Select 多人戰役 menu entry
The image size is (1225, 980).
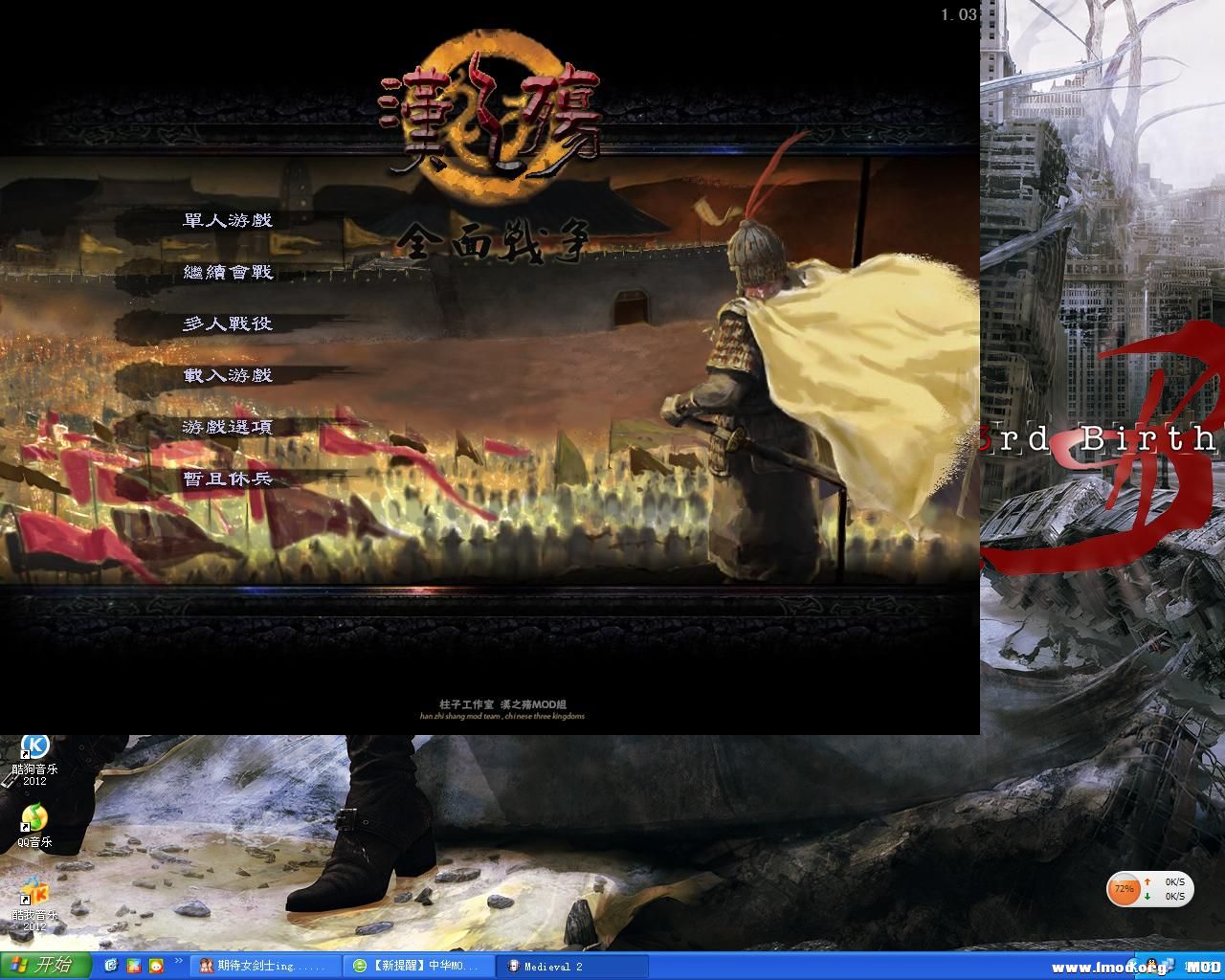(228, 323)
